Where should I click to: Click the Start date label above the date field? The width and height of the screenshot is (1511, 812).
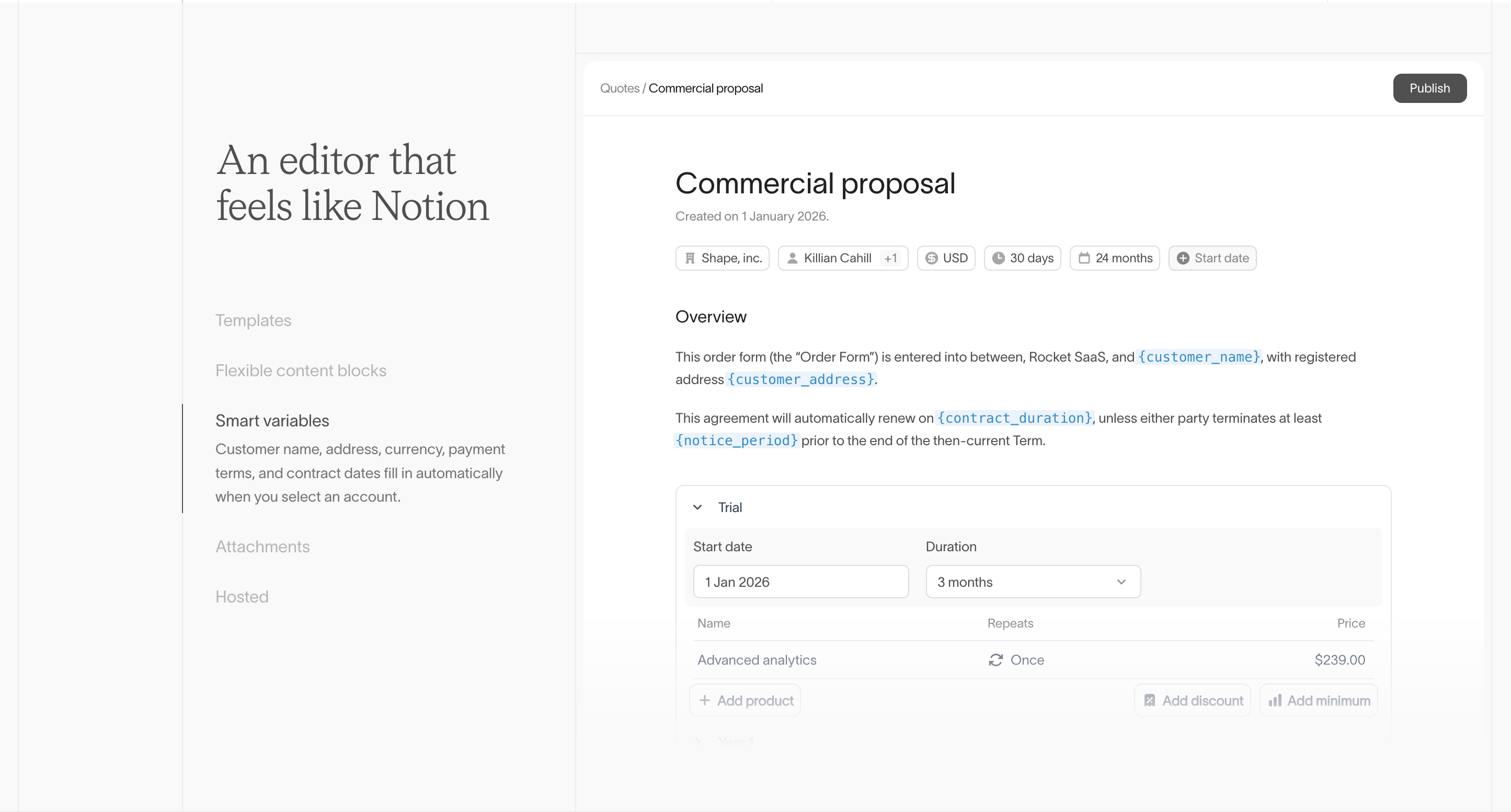723,547
